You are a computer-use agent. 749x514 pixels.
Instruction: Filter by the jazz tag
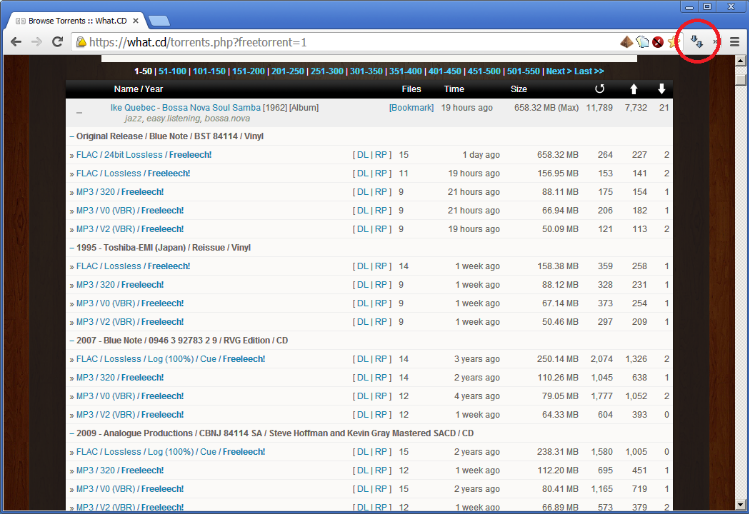(133, 118)
